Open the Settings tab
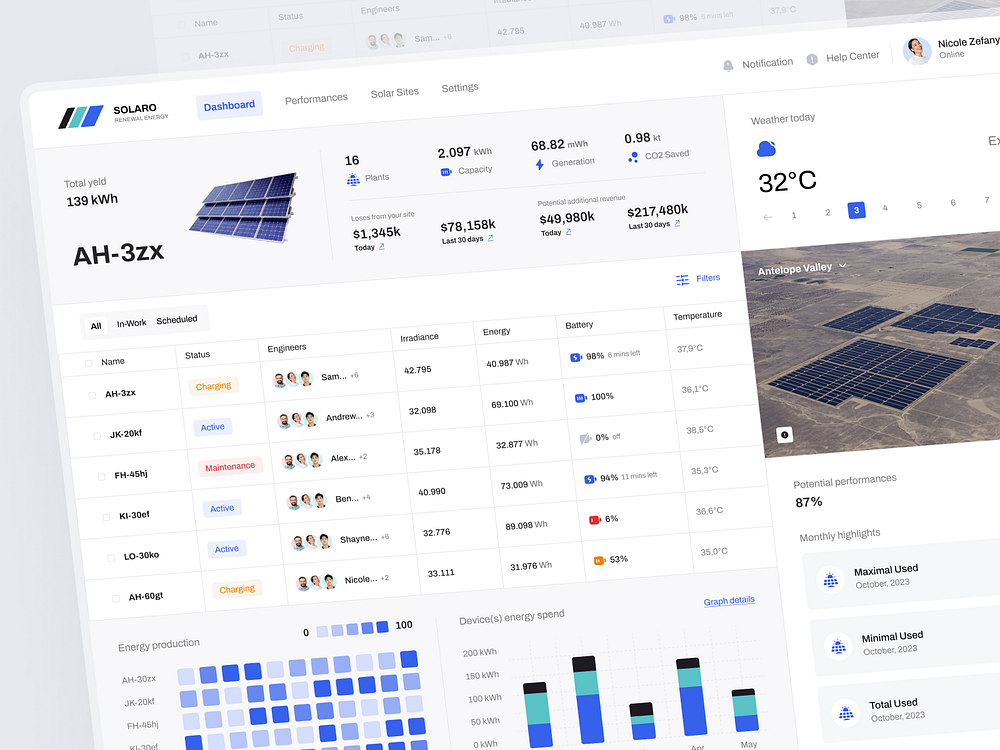 (x=459, y=87)
